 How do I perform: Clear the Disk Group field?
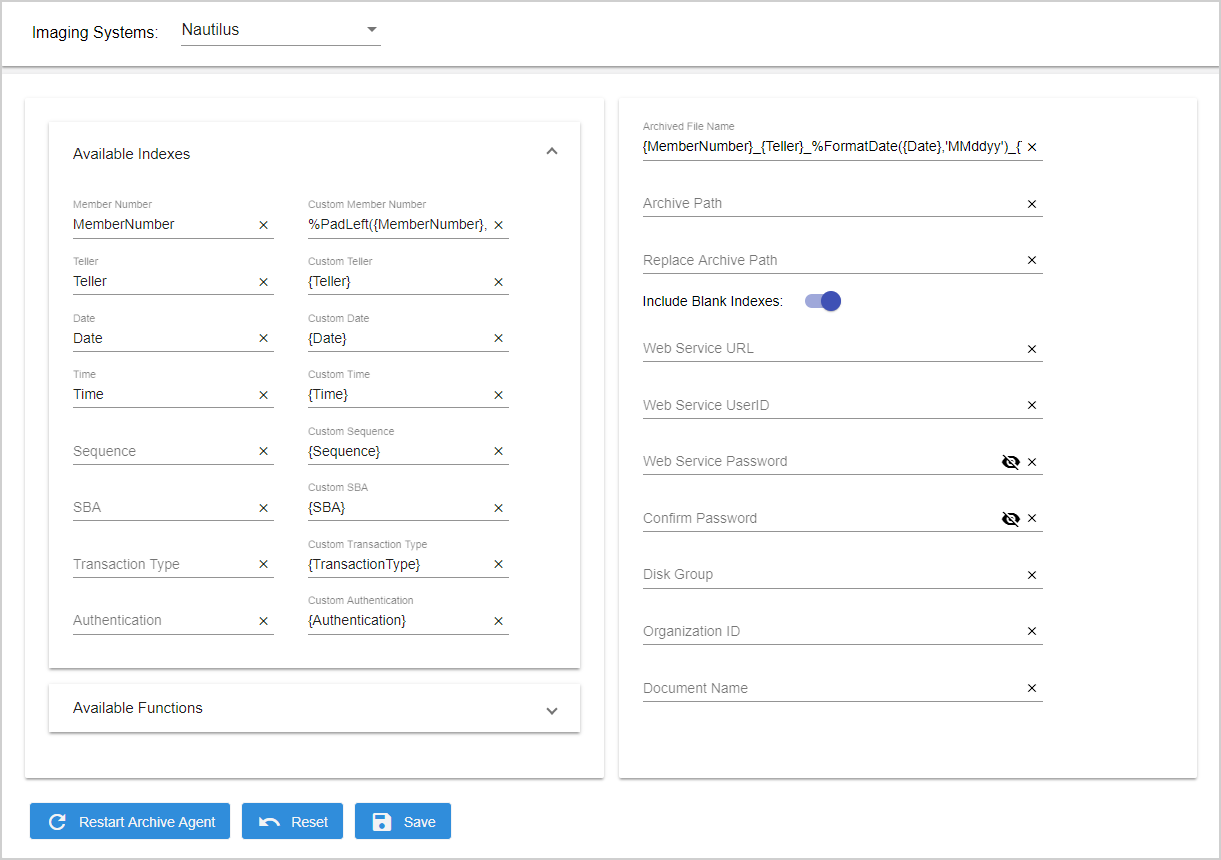pos(1032,575)
